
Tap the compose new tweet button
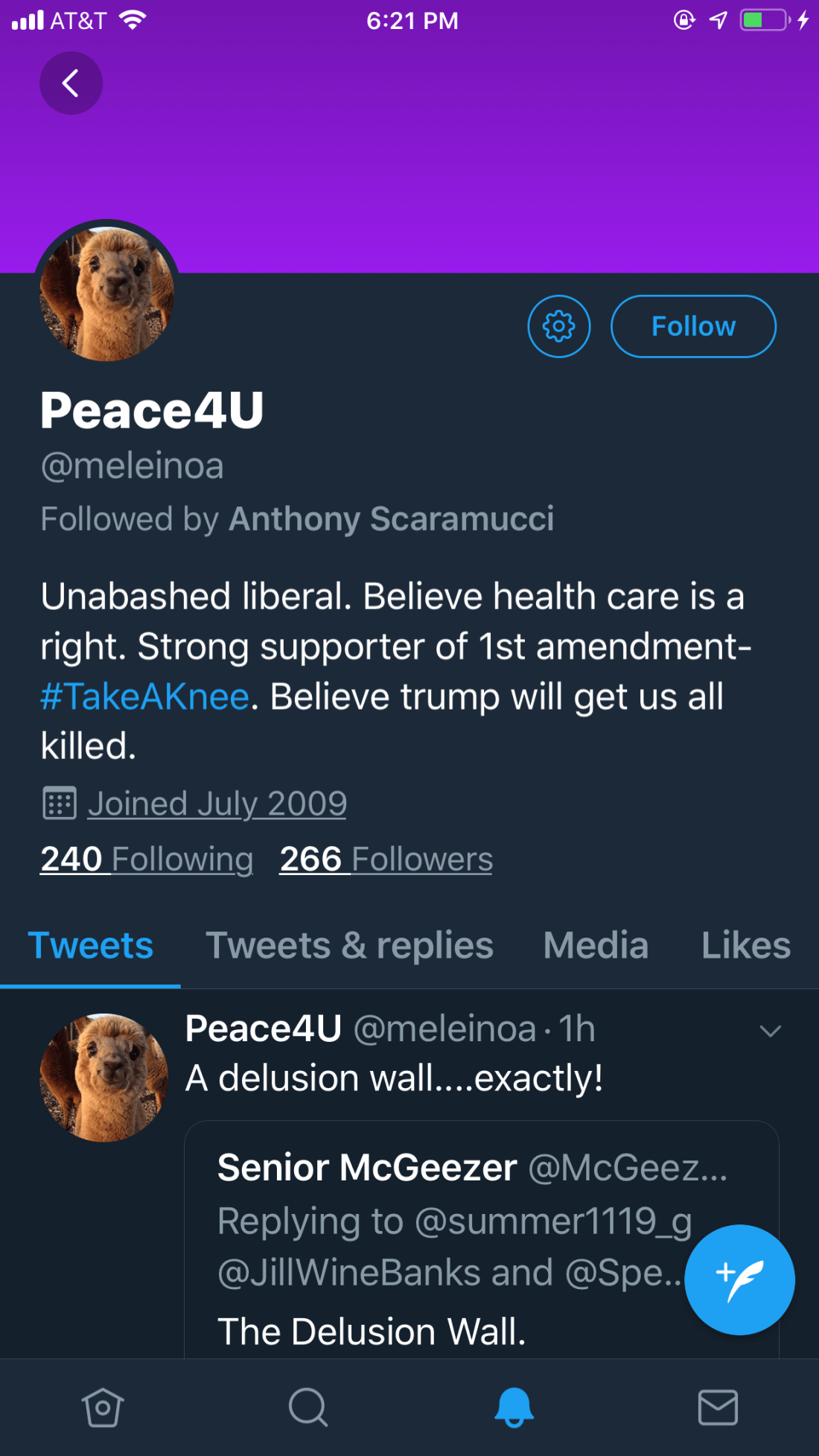pyautogui.click(x=739, y=1279)
